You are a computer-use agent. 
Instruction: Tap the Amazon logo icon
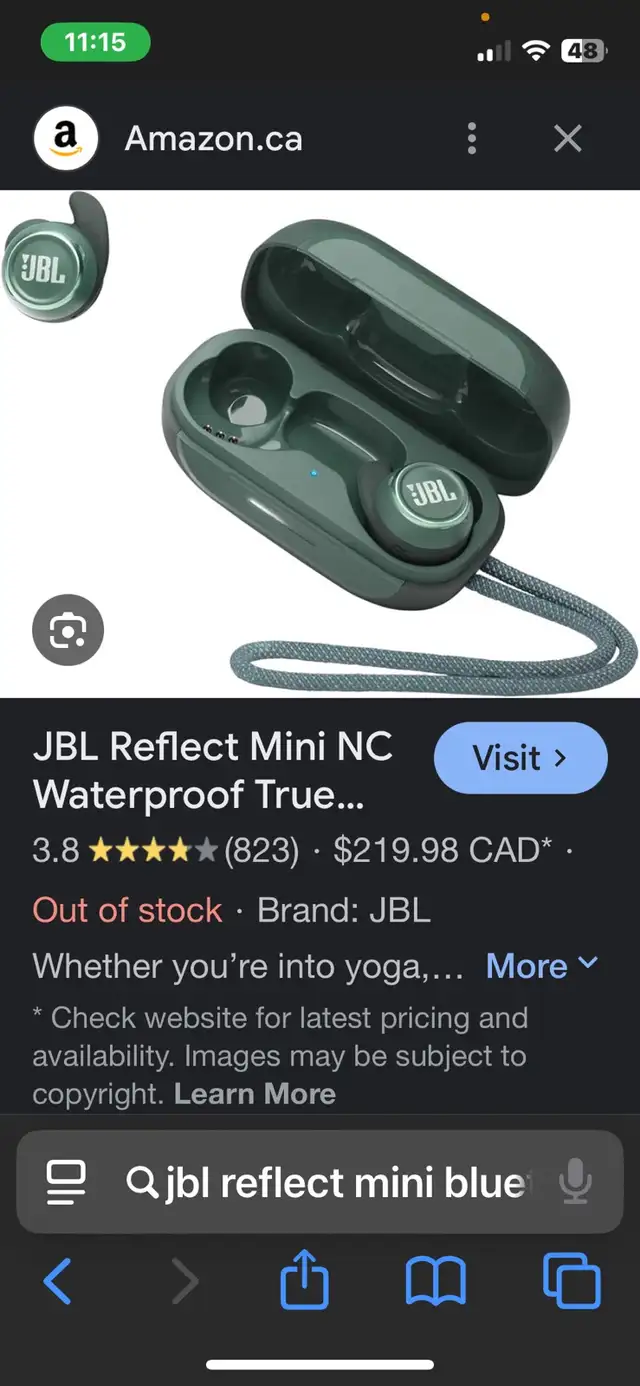[66, 139]
